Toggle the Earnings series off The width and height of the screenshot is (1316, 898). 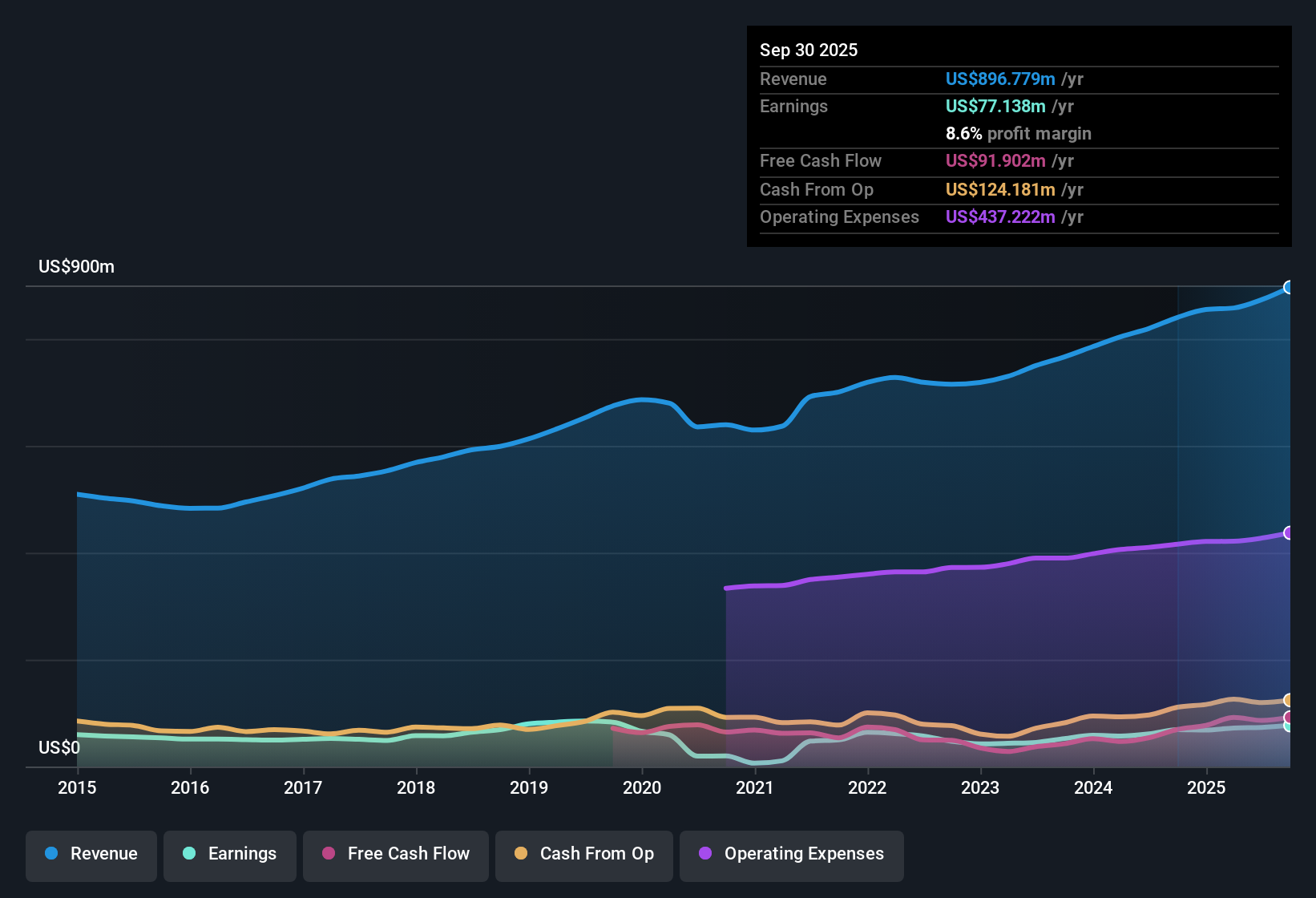[230, 854]
